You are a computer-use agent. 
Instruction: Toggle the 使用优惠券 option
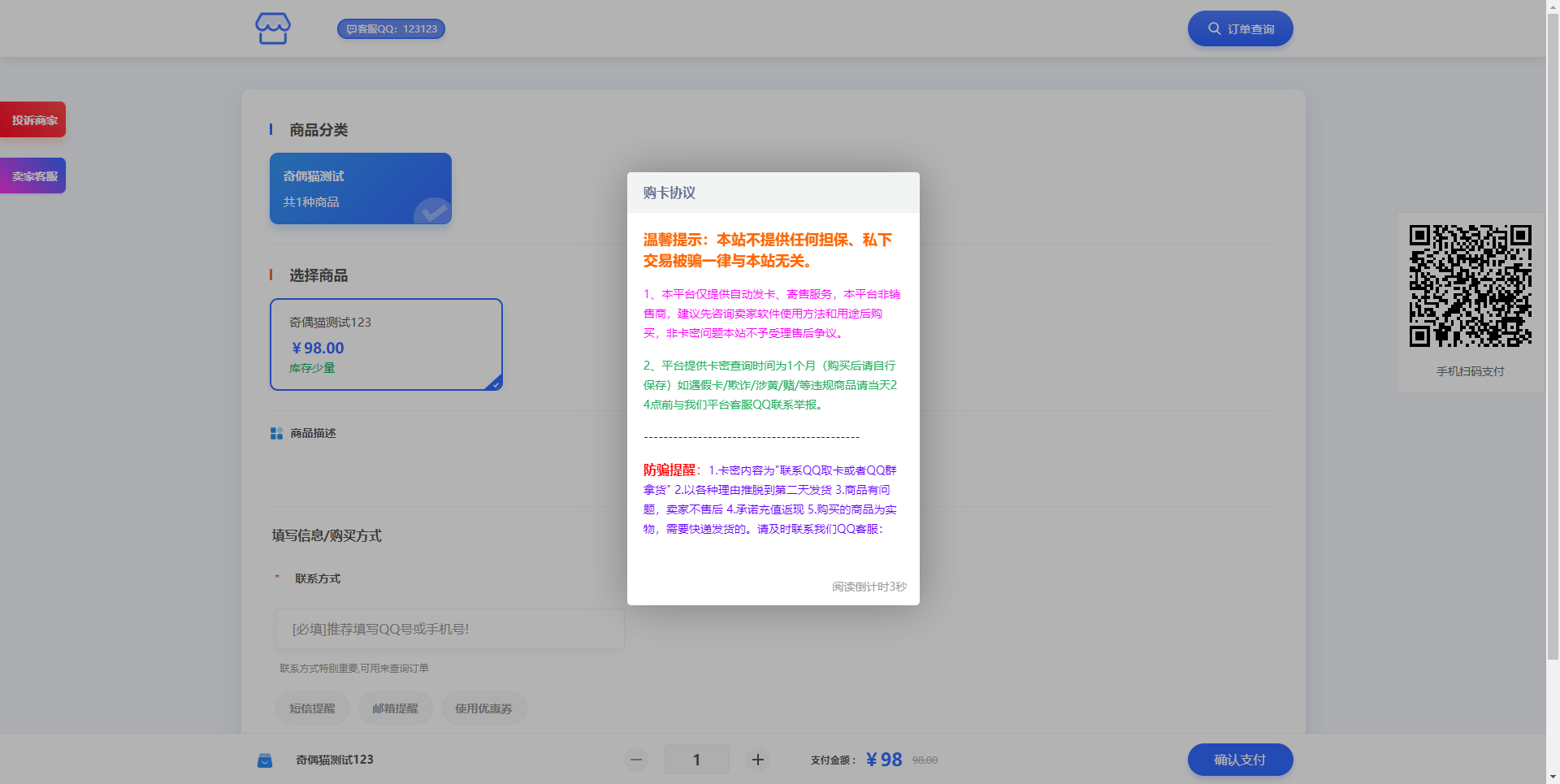point(483,708)
